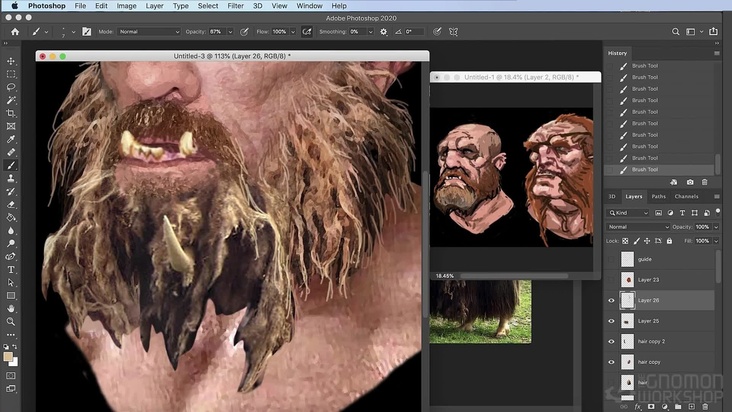Add layer mask from Layers panel
Screen dimensions: 732x412
coord(651,407)
